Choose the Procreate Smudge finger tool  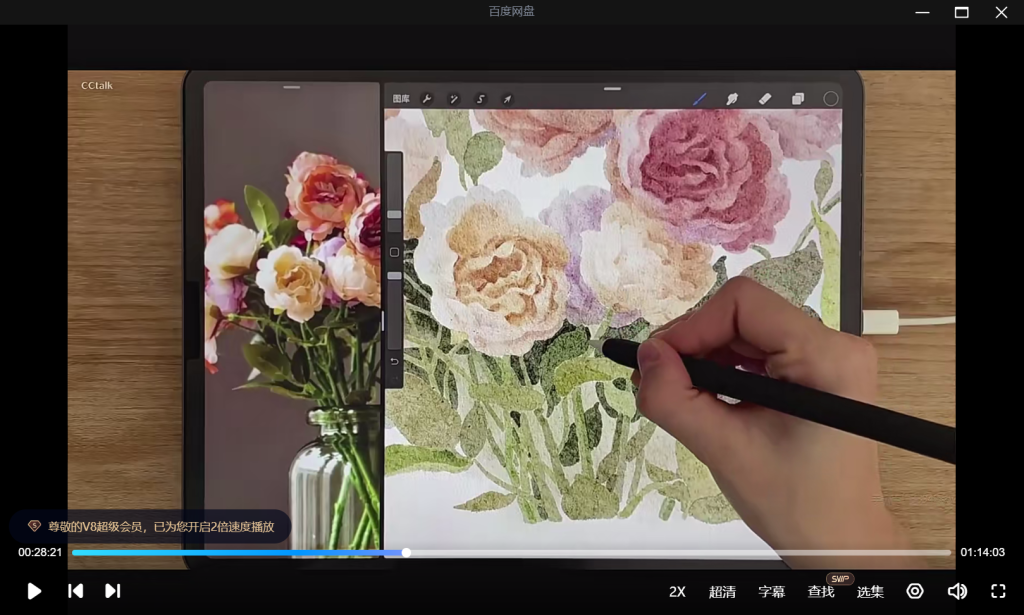tap(731, 99)
